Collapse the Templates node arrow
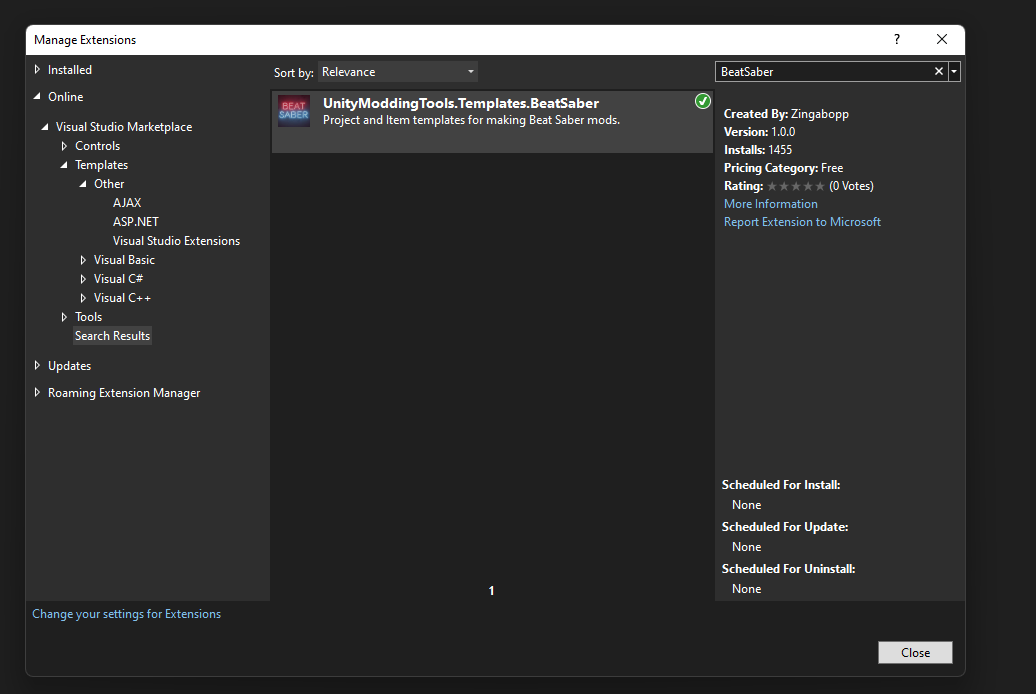Image resolution: width=1036 pixels, height=694 pixels. (x=64, y=165)
